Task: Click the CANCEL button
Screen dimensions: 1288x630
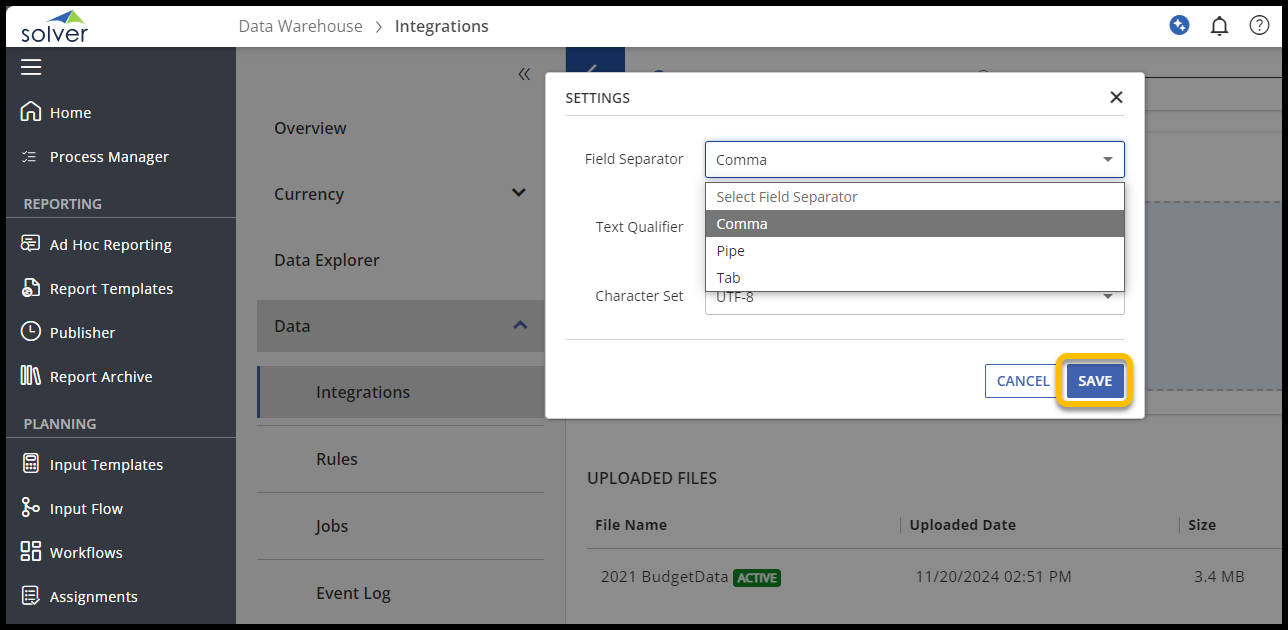Action: coord(1022,381)
